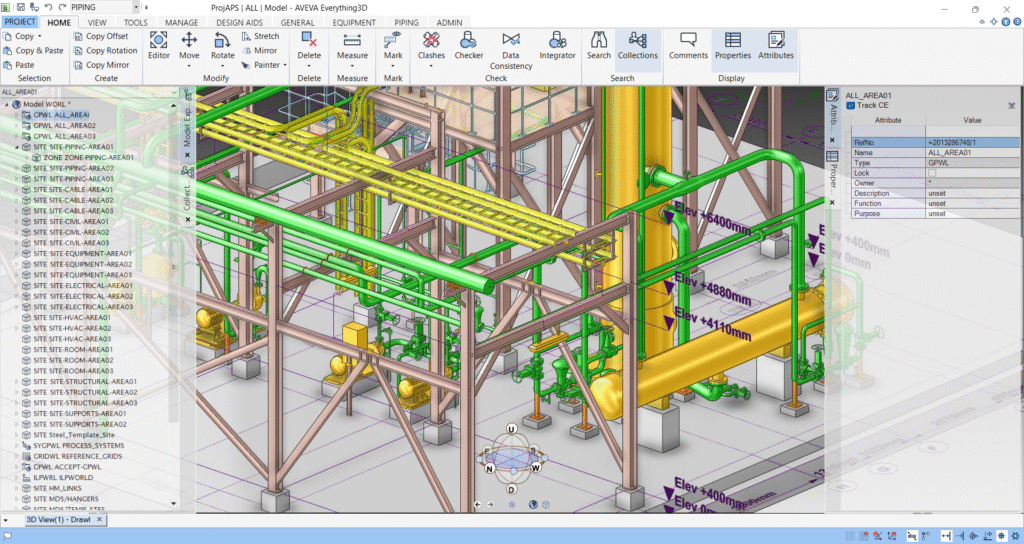The image size is (1024, 544).
Task: Select the Rotate tool icon
Action: pos(222,40)
